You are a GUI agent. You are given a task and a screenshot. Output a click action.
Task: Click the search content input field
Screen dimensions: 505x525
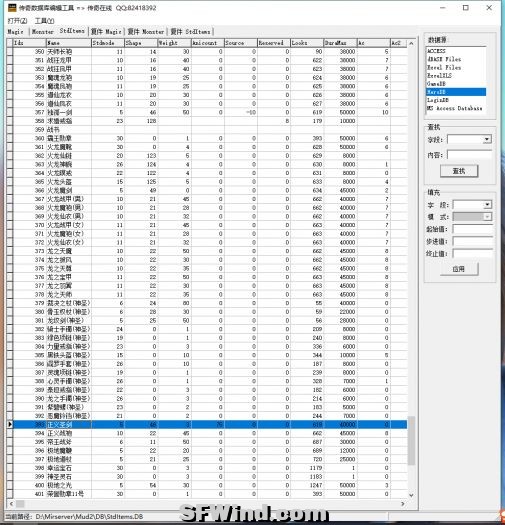[470, 155]
